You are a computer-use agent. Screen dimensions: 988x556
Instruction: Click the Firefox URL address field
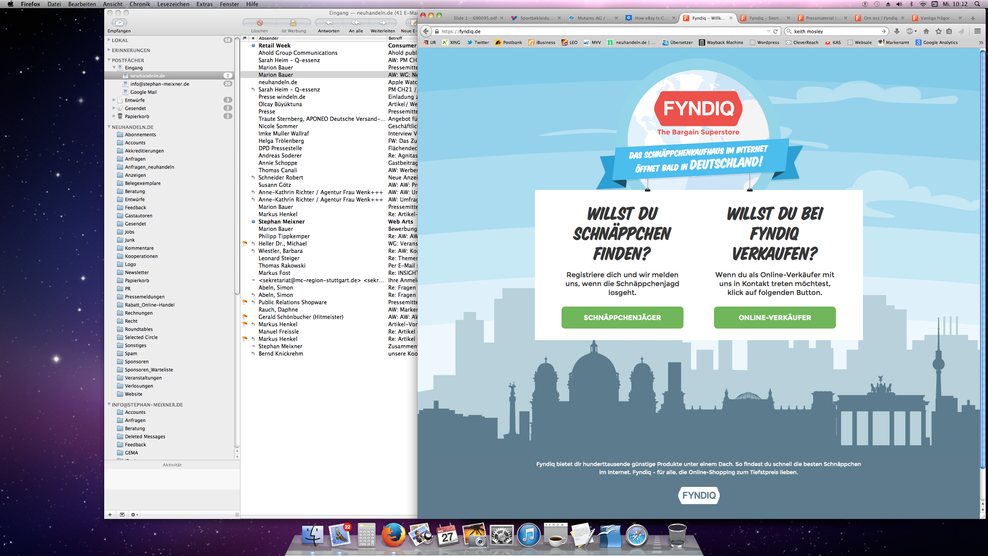coord(602,31)
